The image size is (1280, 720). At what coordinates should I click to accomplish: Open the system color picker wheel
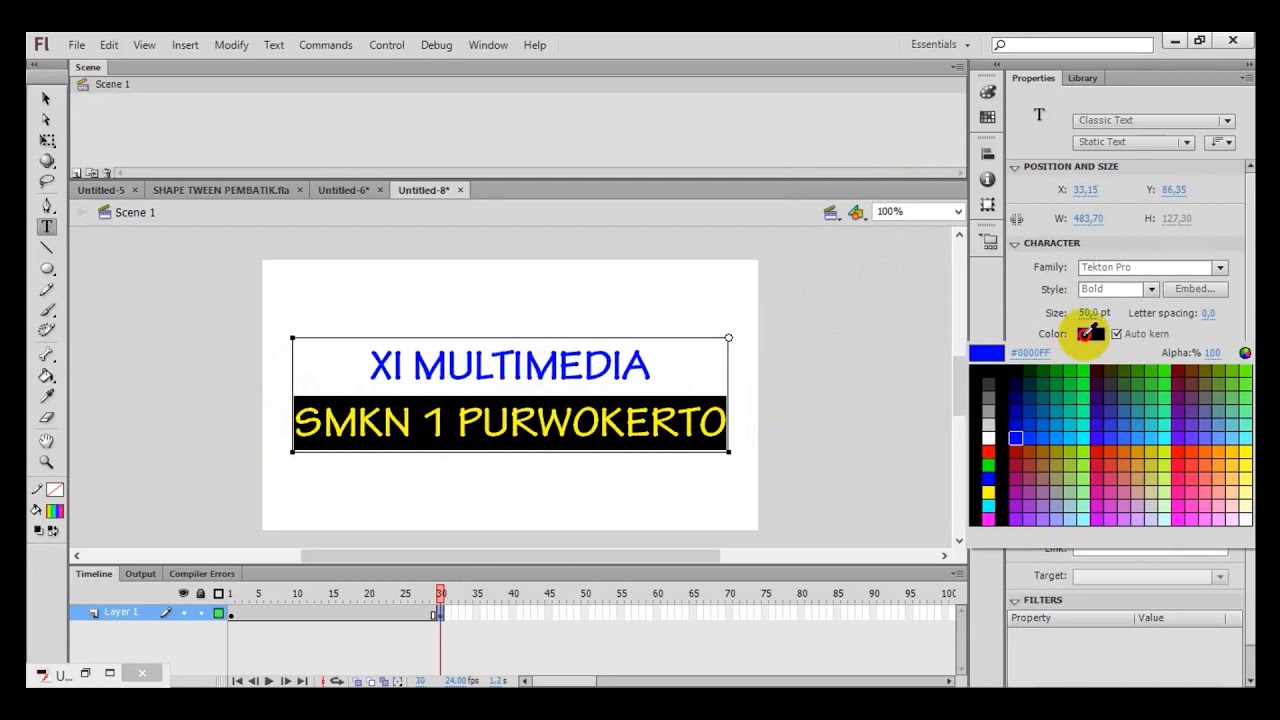coord(1244,353)
